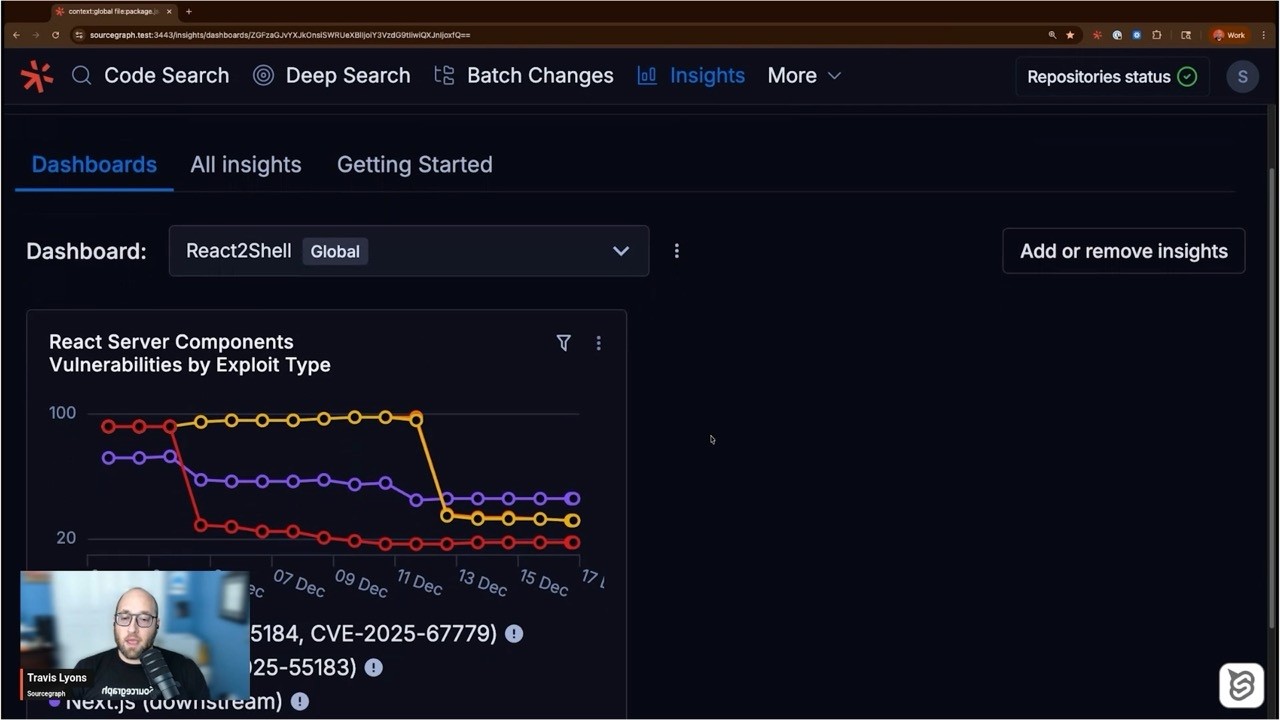
Task: Open the Insights nav item
Action: (x=691, y=76)
